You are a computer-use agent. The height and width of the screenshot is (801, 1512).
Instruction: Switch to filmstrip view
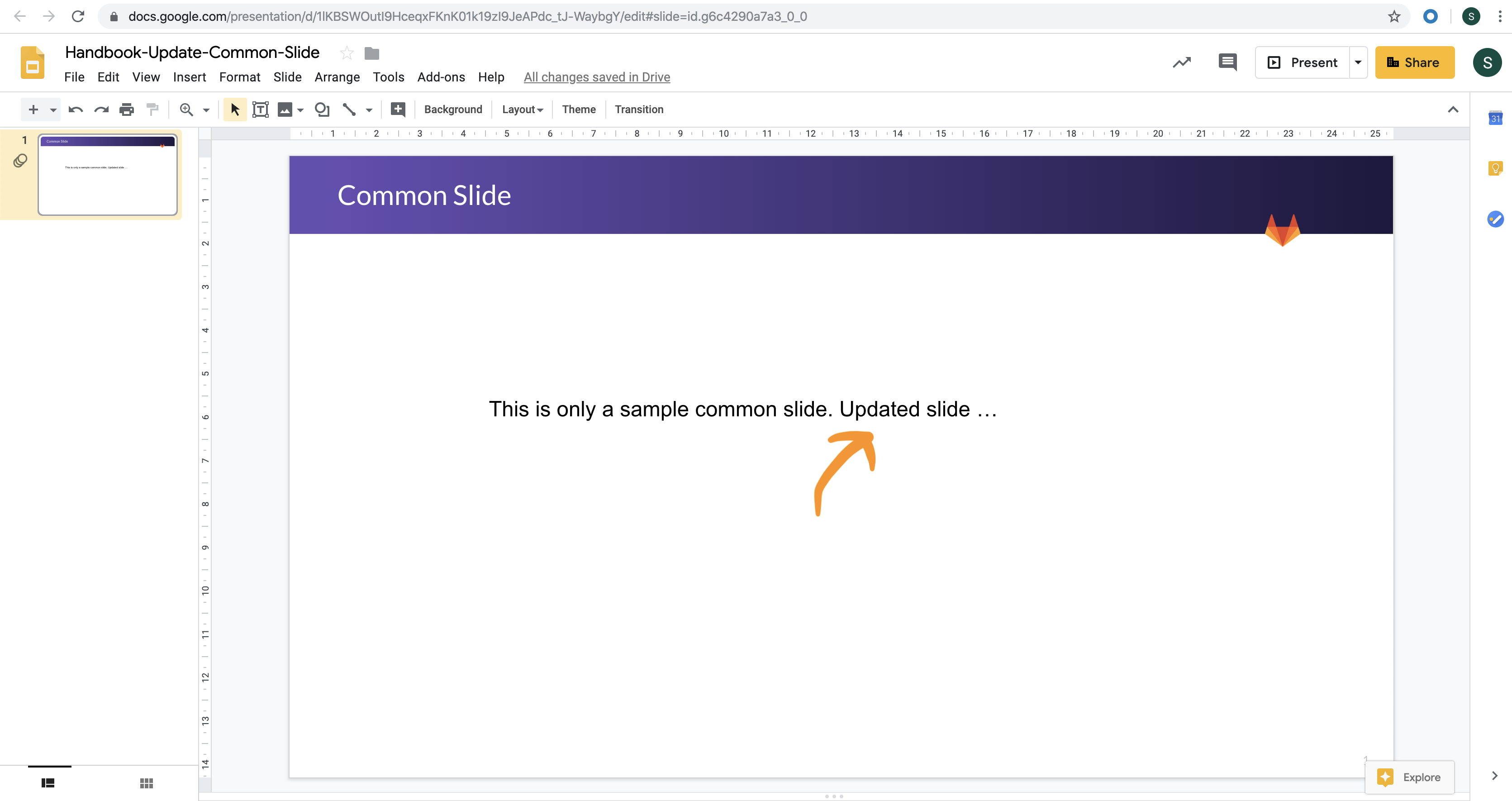pyautogui.click(x=48, y=783)
